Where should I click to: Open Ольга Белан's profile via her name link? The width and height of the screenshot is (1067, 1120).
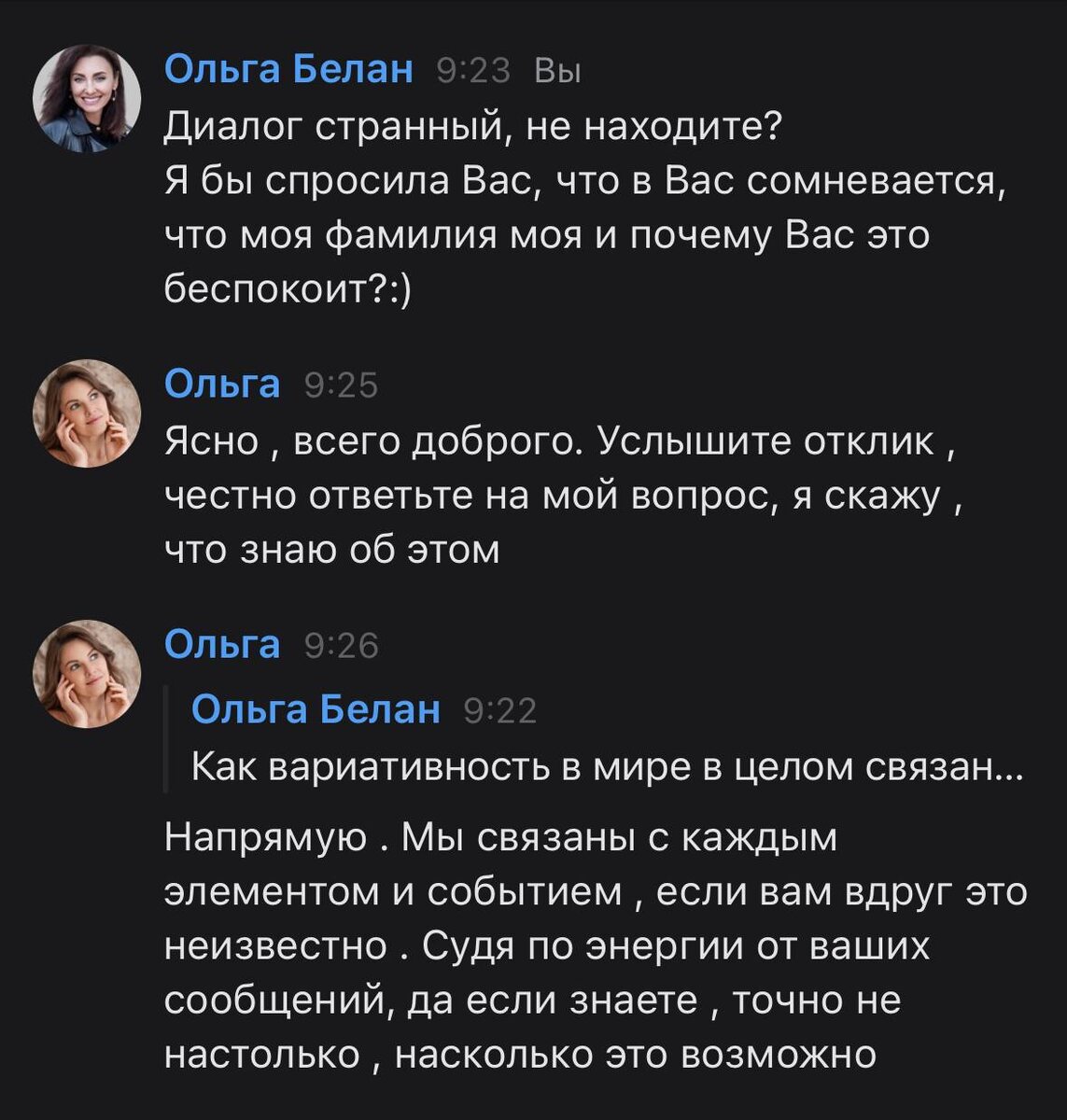pyautogui.click(x=291, y=70)
